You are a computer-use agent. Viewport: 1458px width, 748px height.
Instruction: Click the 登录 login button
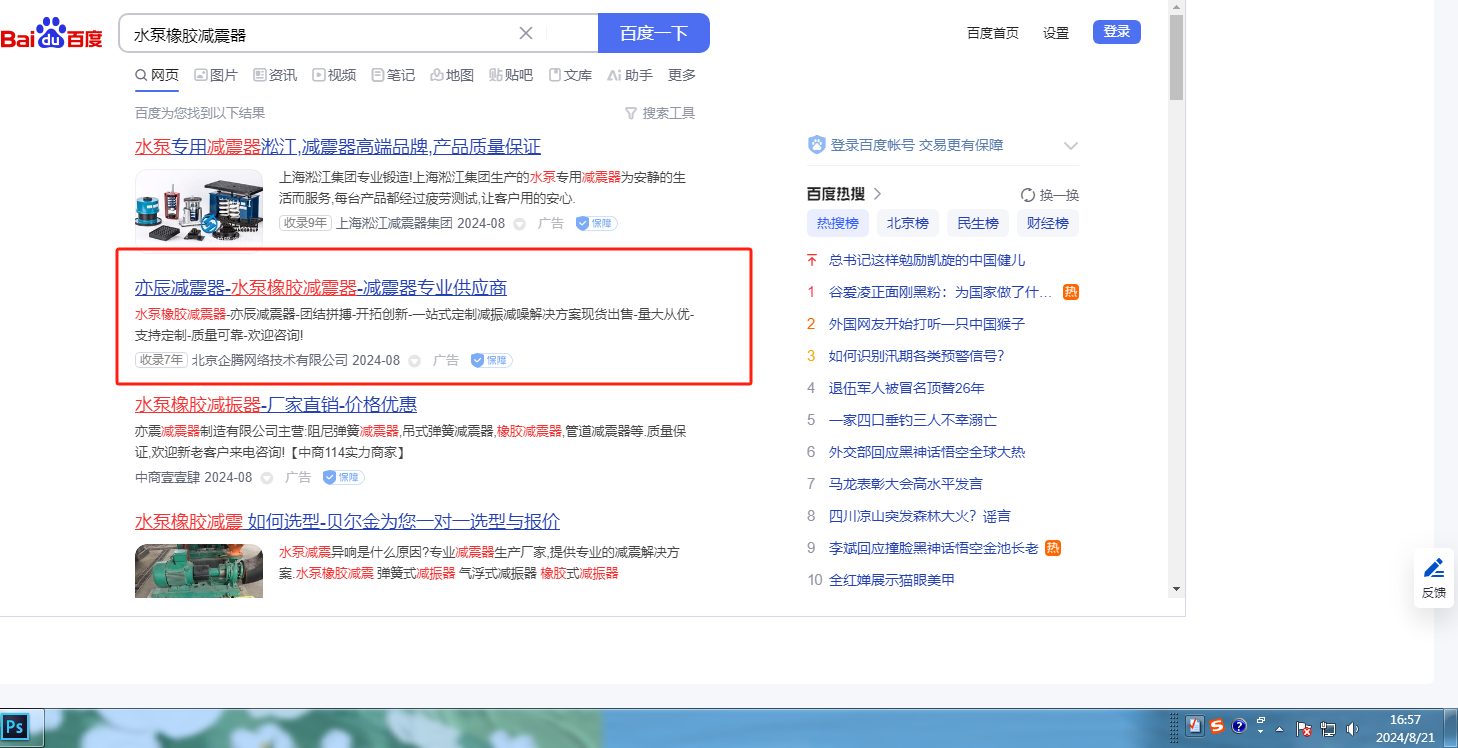(x=1116, y=32)
